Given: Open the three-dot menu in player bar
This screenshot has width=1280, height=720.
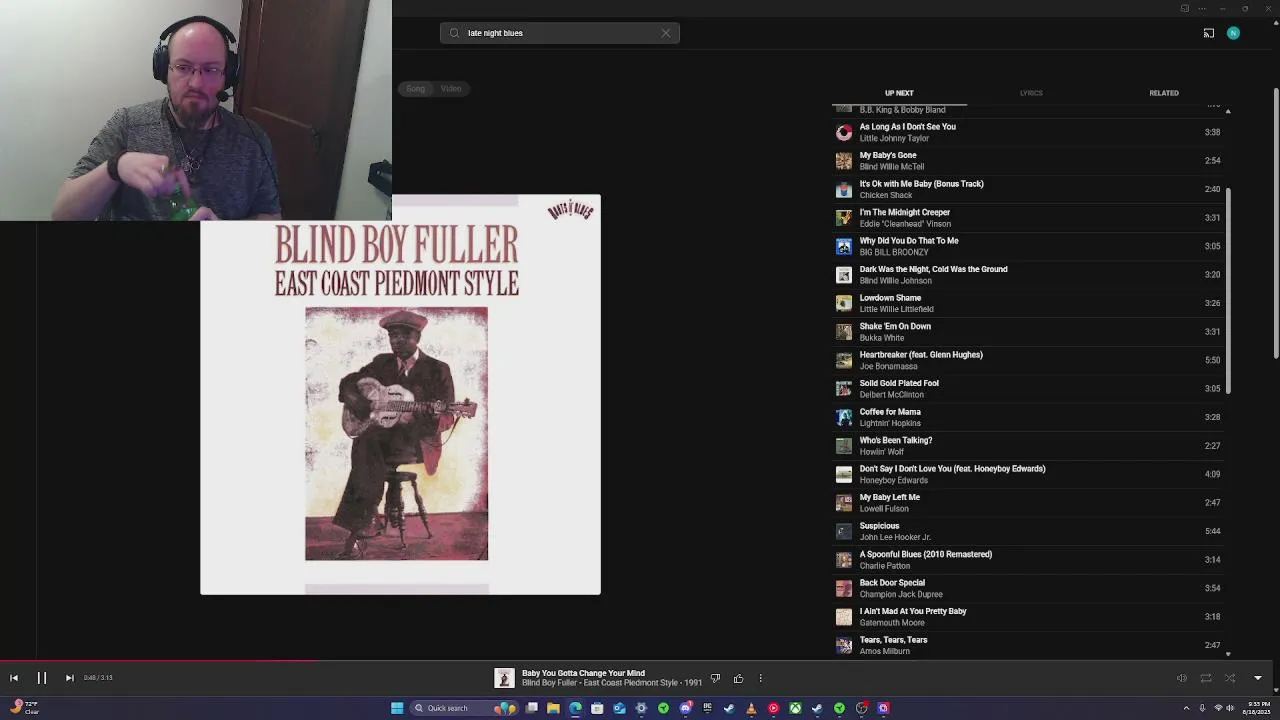Looking at the screenshot, I should [x=760, y=679].
